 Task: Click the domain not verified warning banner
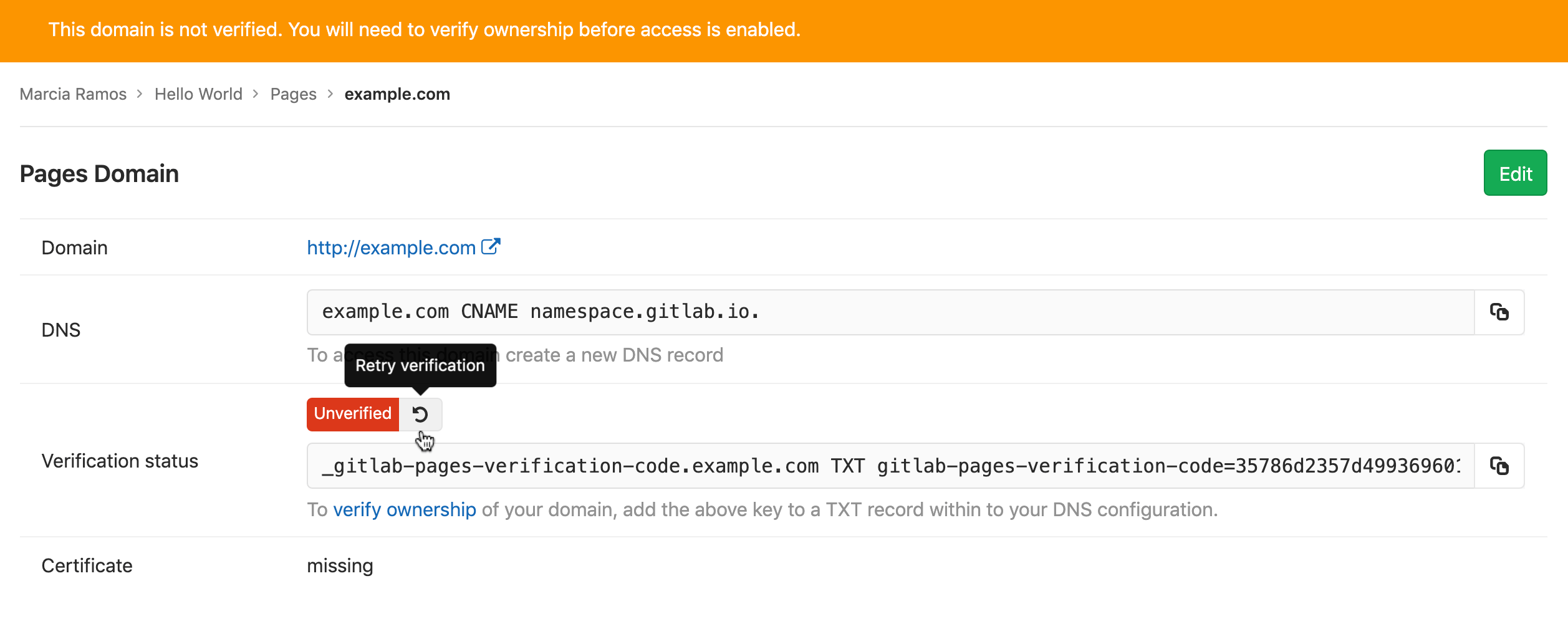coord(424,29)
